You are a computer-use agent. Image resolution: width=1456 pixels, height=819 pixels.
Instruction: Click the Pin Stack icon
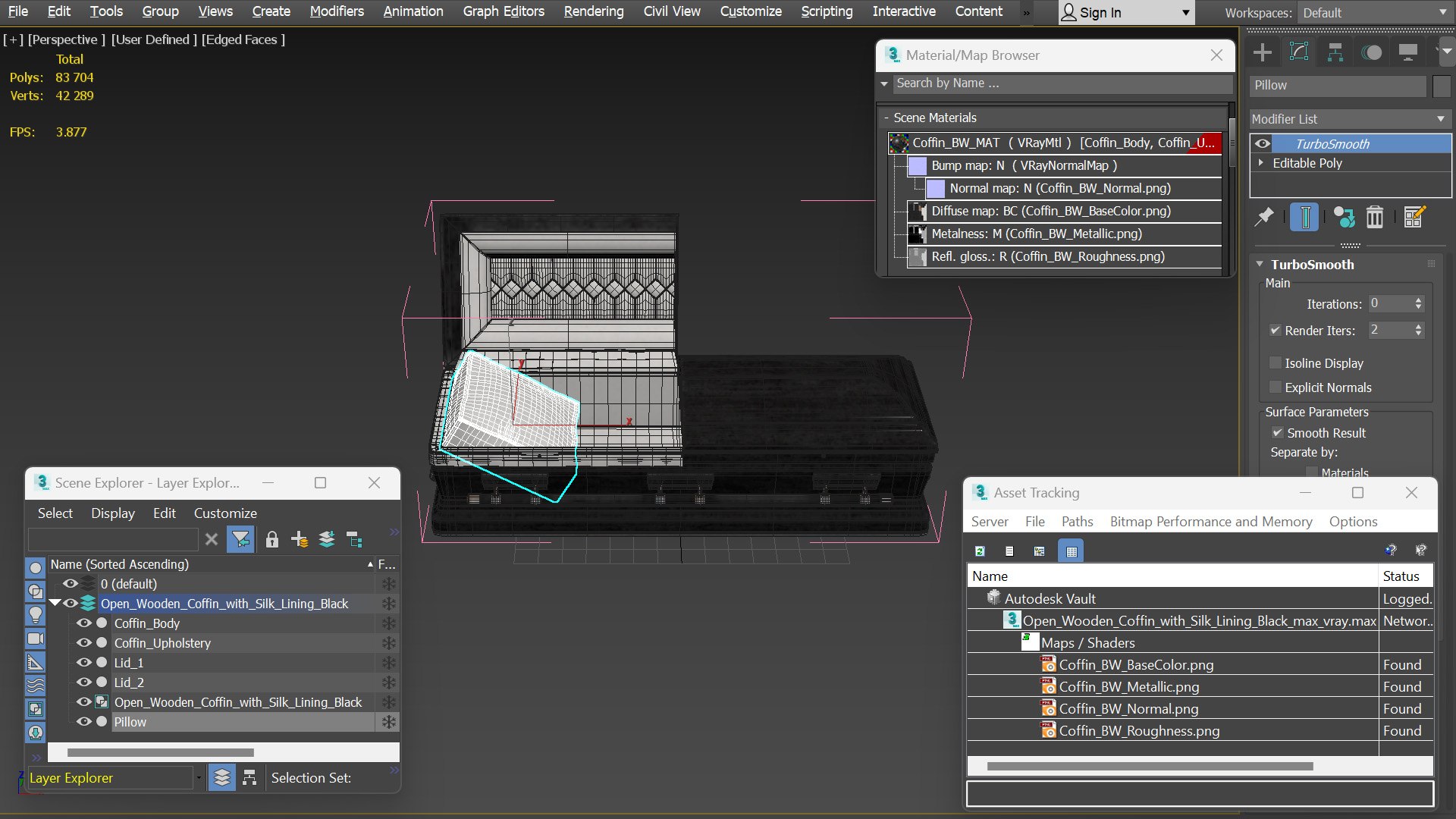(1264, 218)
